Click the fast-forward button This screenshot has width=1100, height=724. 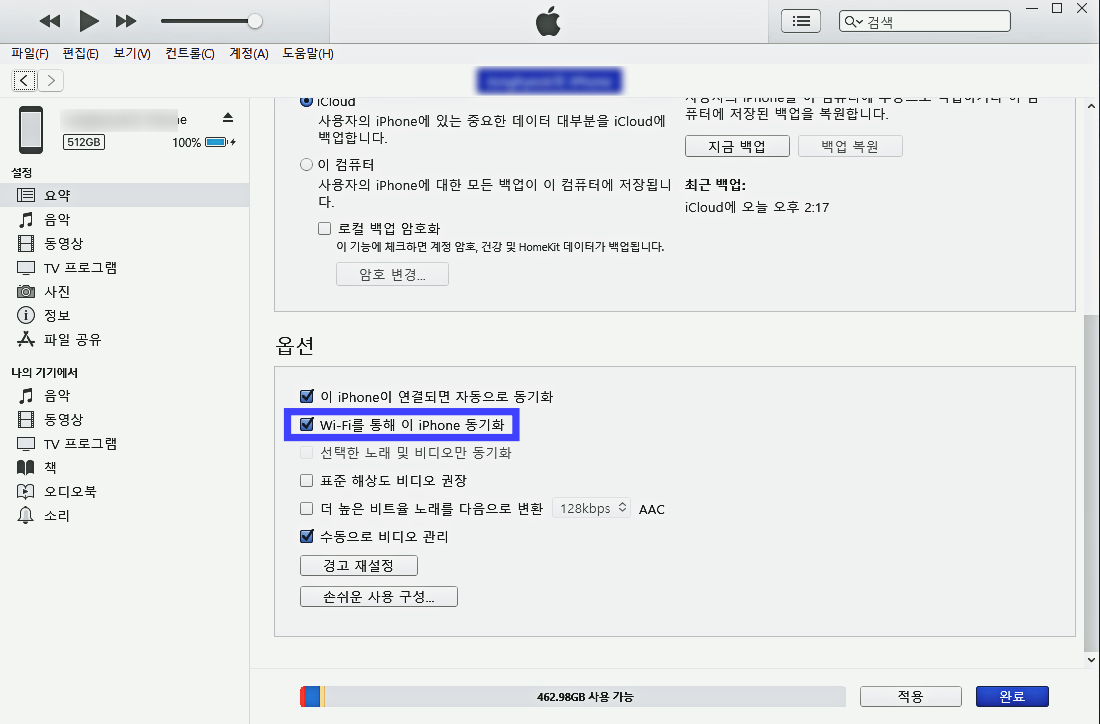tap(126, 21)
